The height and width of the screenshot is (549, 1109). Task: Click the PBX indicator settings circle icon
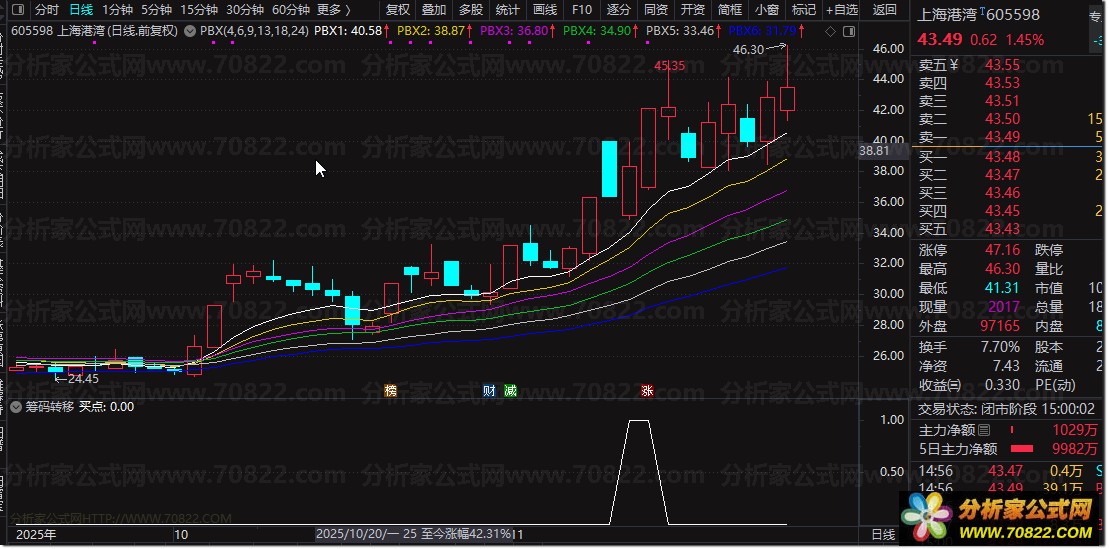[191, 31]
